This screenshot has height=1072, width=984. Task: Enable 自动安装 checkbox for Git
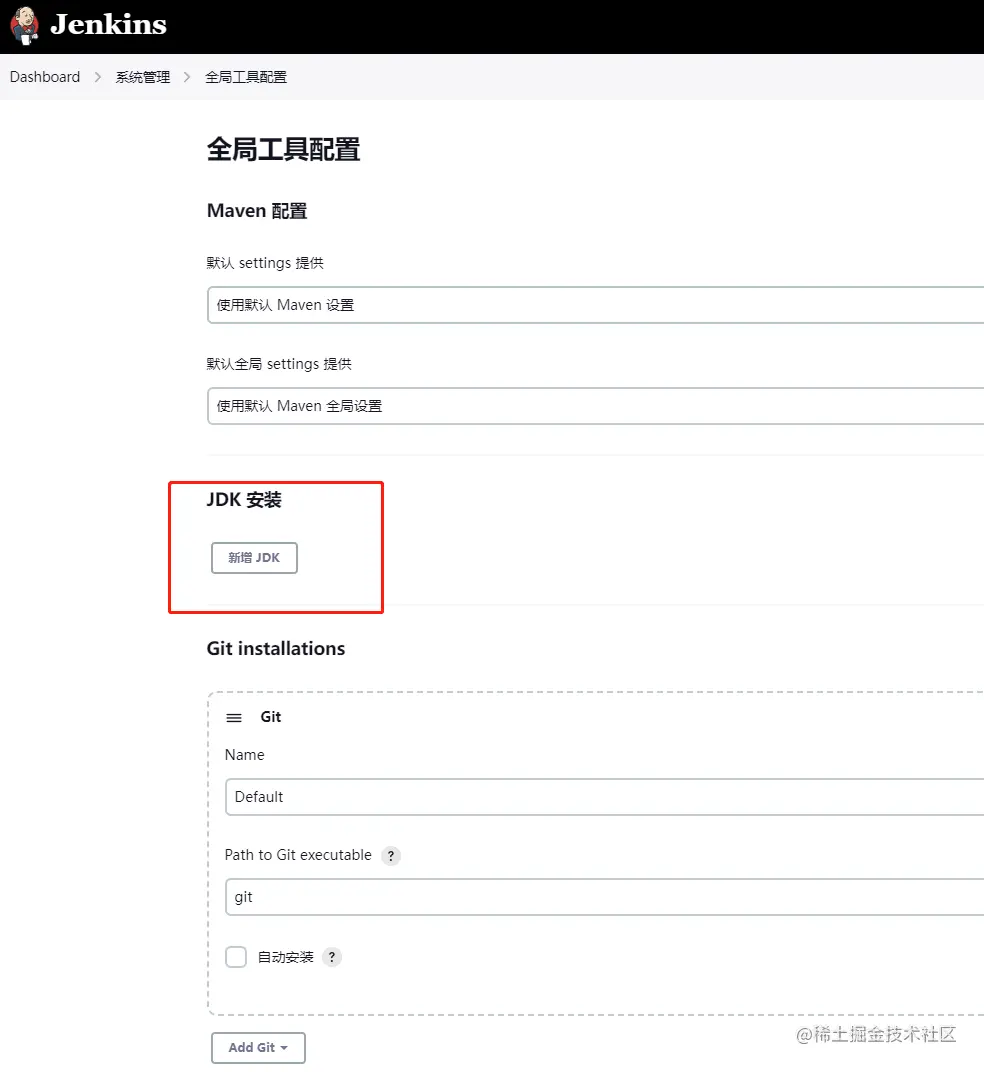coord(236,956)
